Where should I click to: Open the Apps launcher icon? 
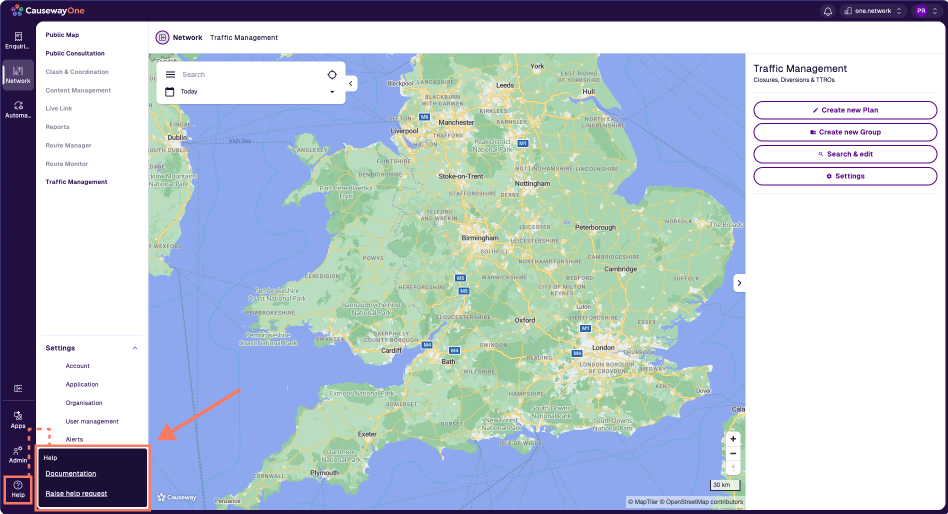(18, 418)
